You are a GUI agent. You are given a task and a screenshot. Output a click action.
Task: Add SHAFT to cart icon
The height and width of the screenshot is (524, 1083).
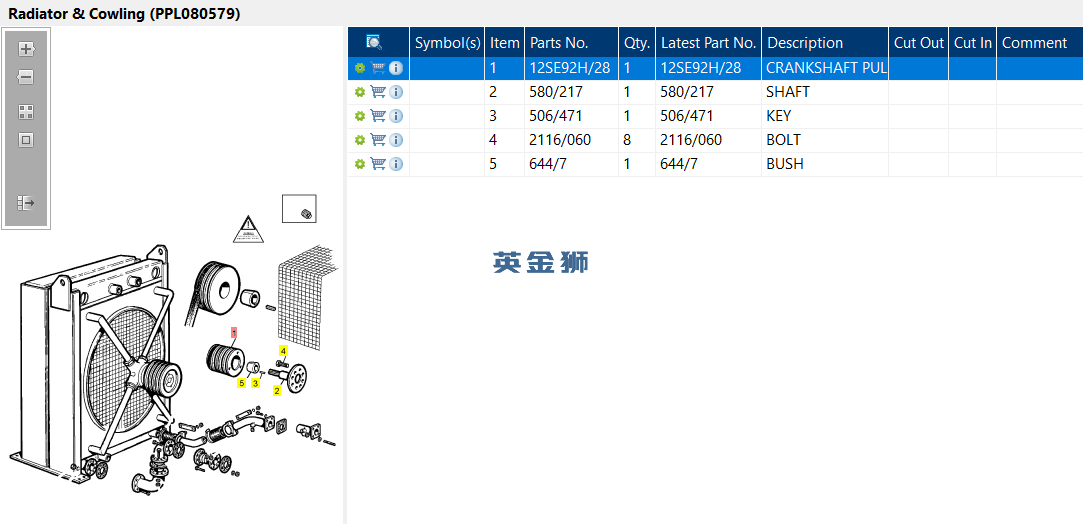(x=378, y=92)
